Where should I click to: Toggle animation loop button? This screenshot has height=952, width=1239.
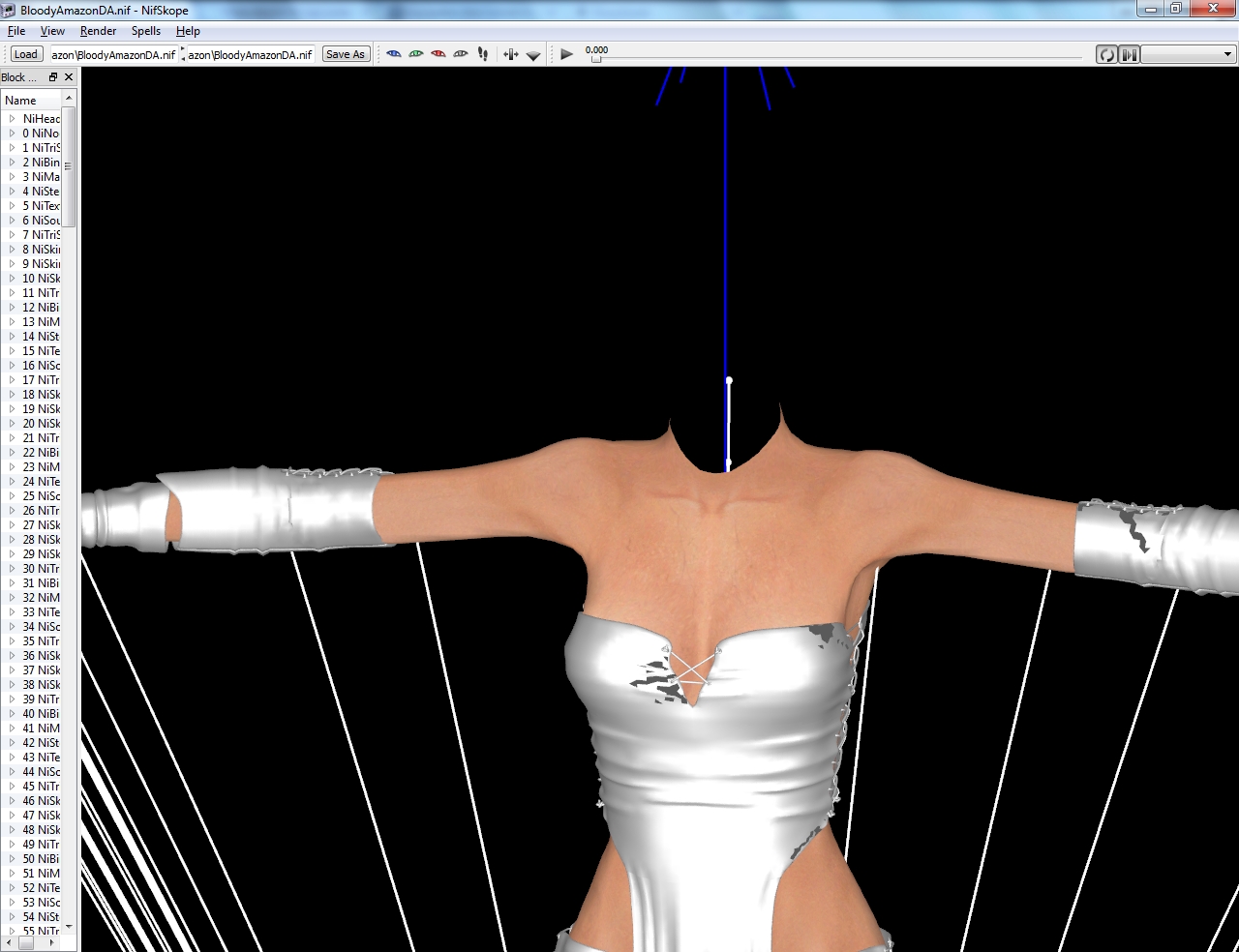(1106, 54)
